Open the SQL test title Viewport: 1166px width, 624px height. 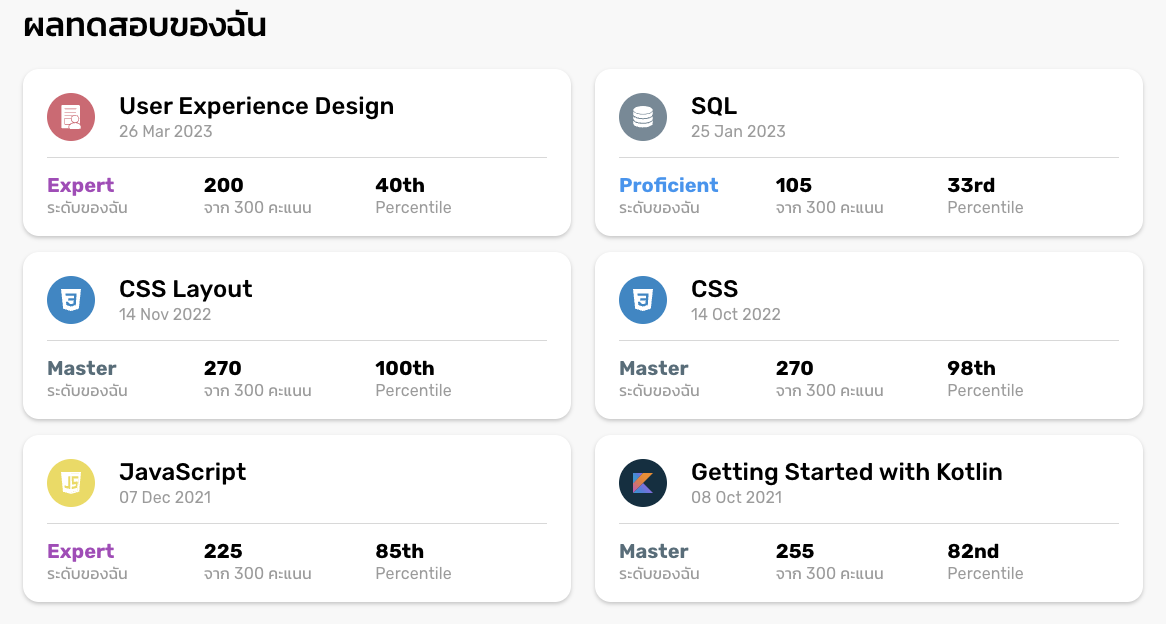click(714, 106)
